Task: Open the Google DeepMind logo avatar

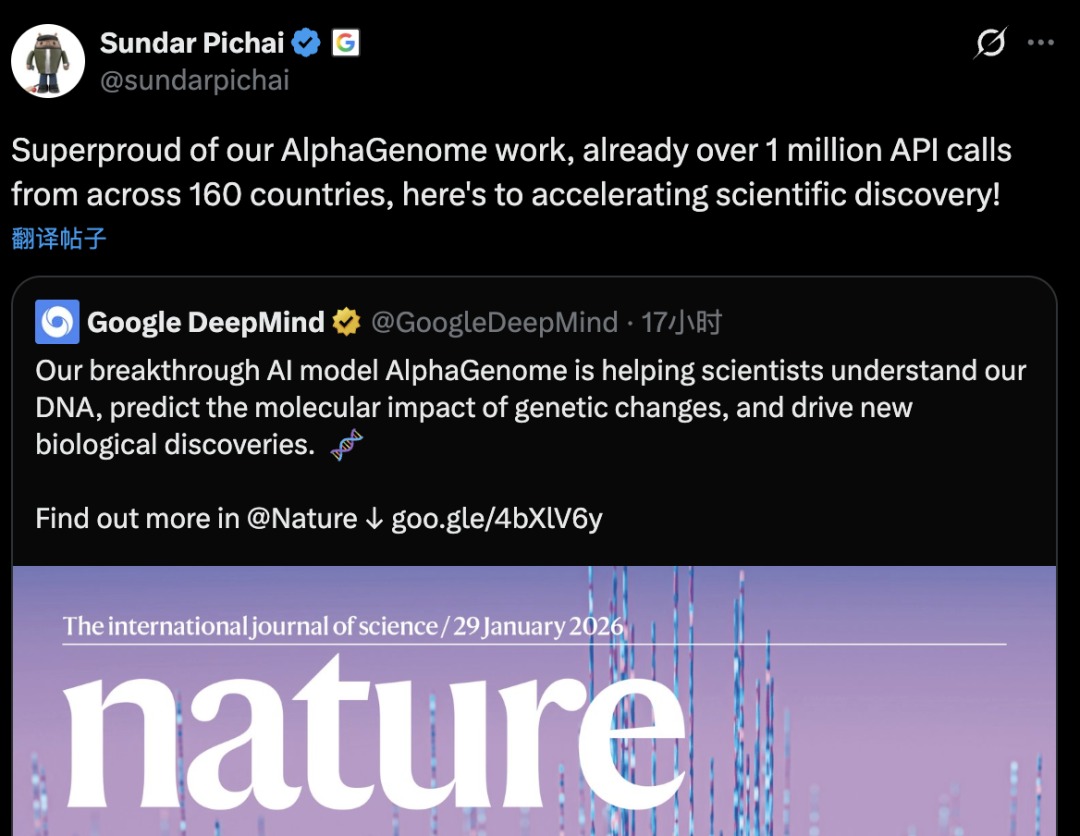Action: click(55, 322)
